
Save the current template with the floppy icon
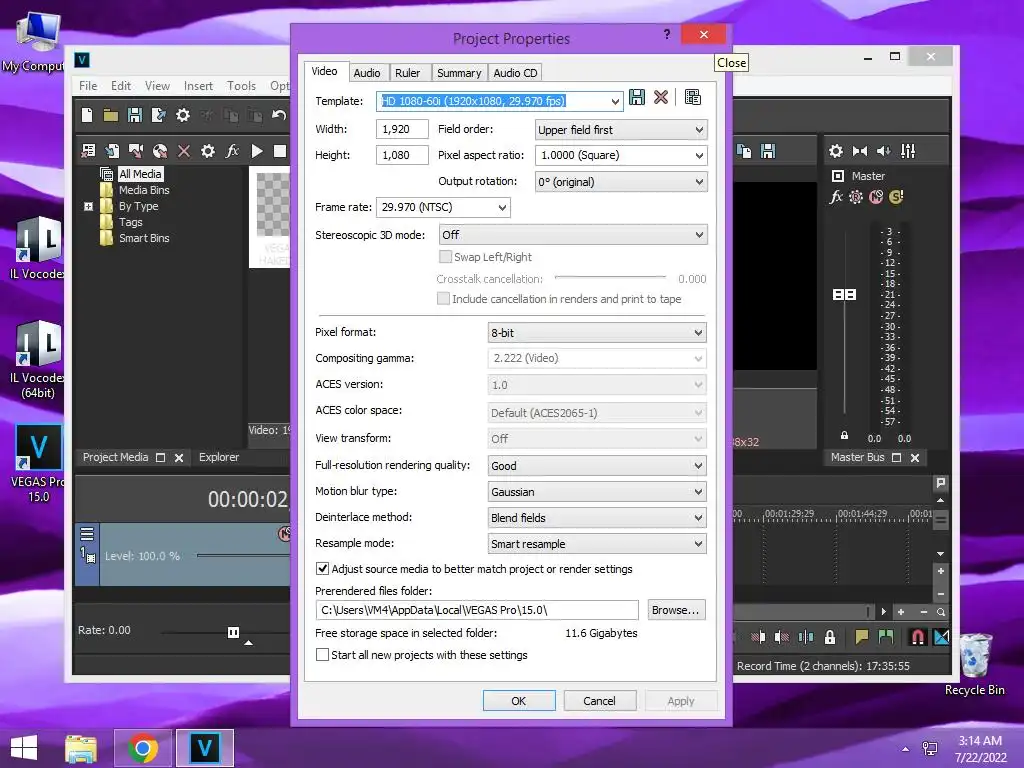tap(637, 98)
